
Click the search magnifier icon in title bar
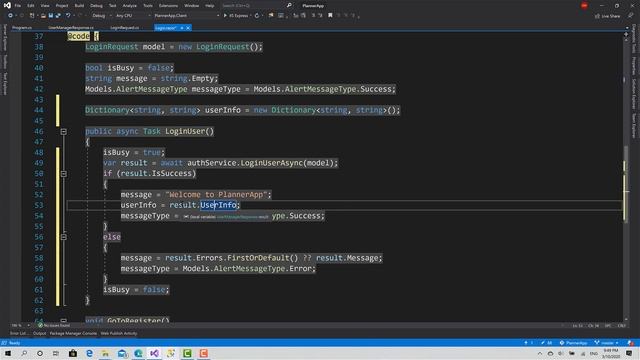289,5
